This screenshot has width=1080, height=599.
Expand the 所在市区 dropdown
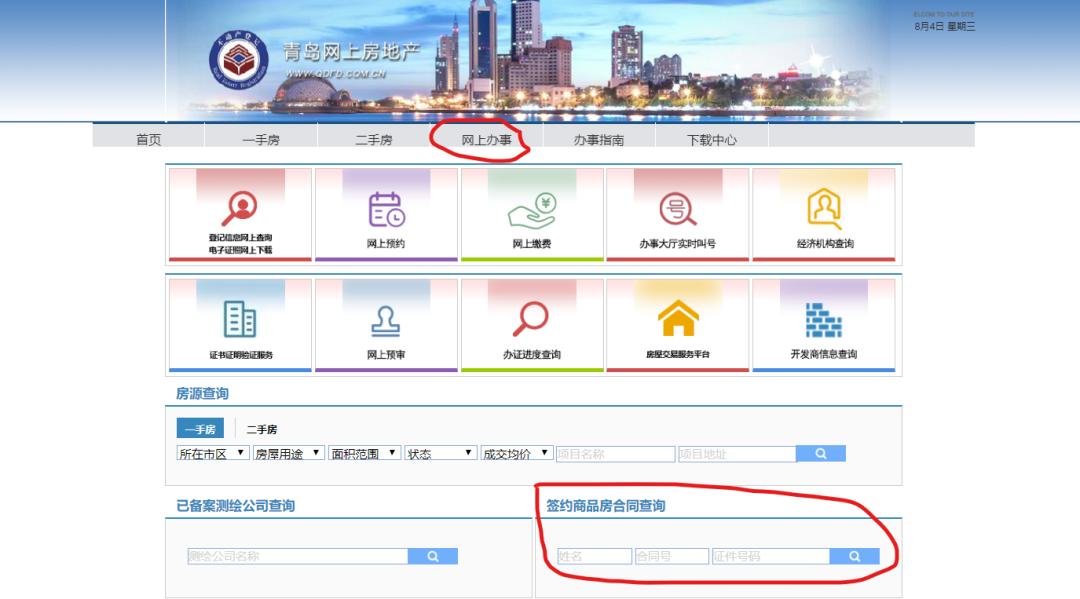click(212, 453)
